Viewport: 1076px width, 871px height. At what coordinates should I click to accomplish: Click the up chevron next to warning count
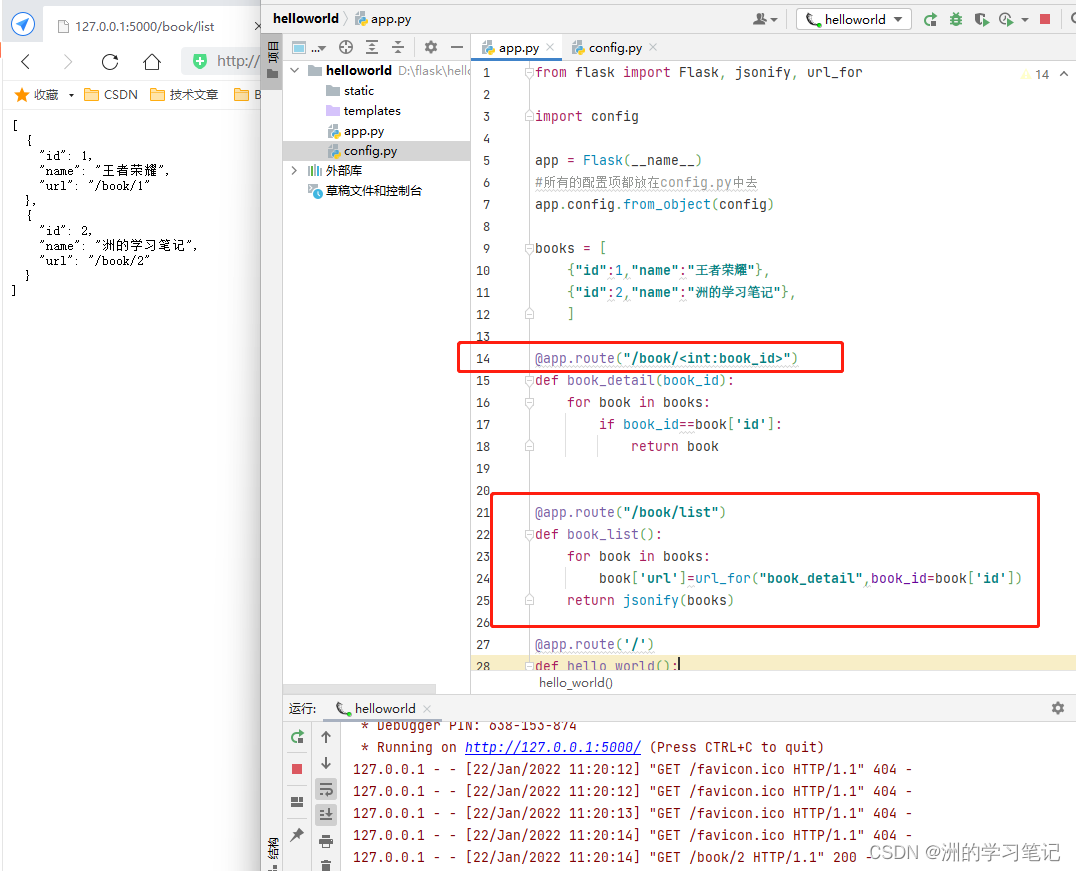coord(1064,73)
